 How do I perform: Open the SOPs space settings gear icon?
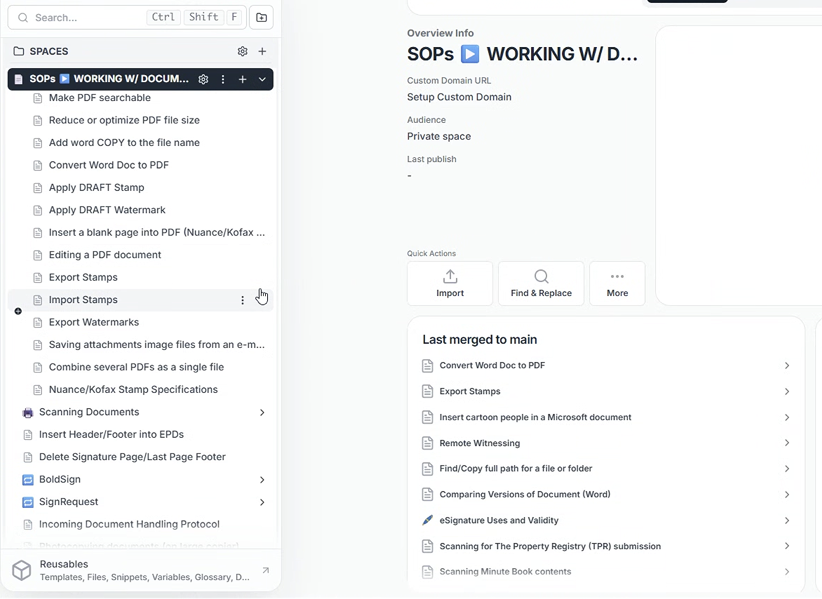click(x=203, y=79)
